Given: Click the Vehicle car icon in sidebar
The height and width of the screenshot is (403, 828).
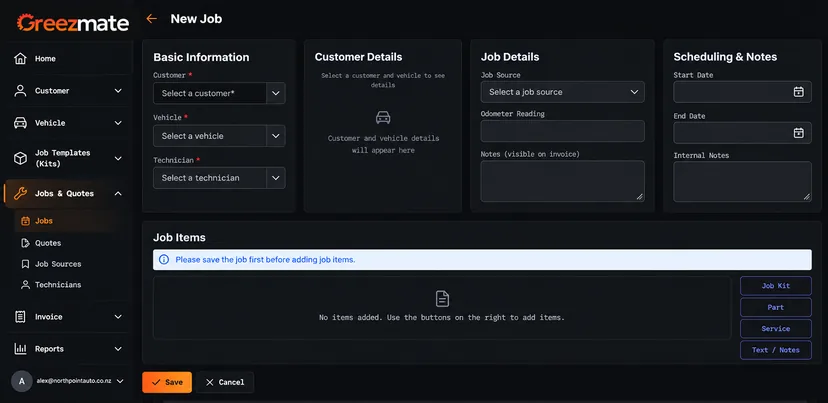Looking at the screenshot, I should (20, 123).
